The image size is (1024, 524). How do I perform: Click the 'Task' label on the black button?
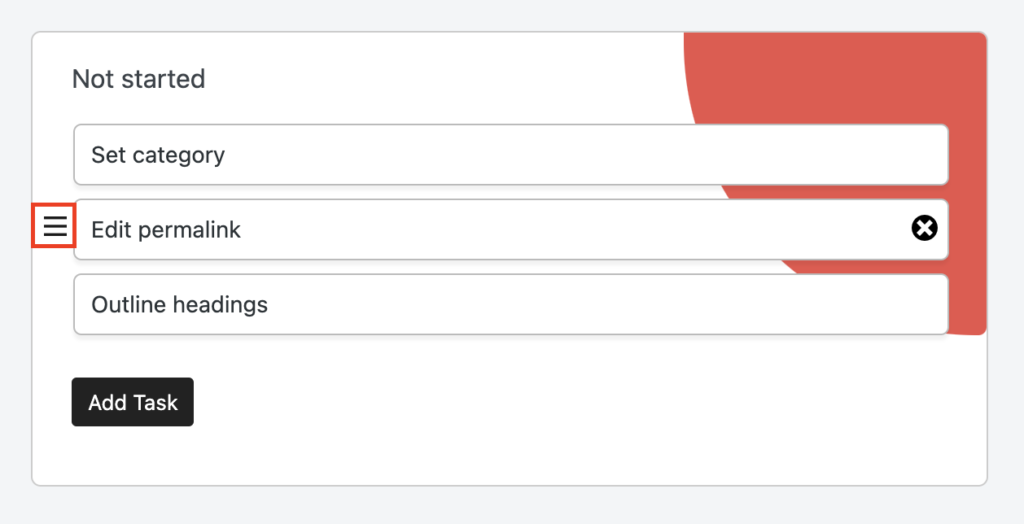[155, 402]
